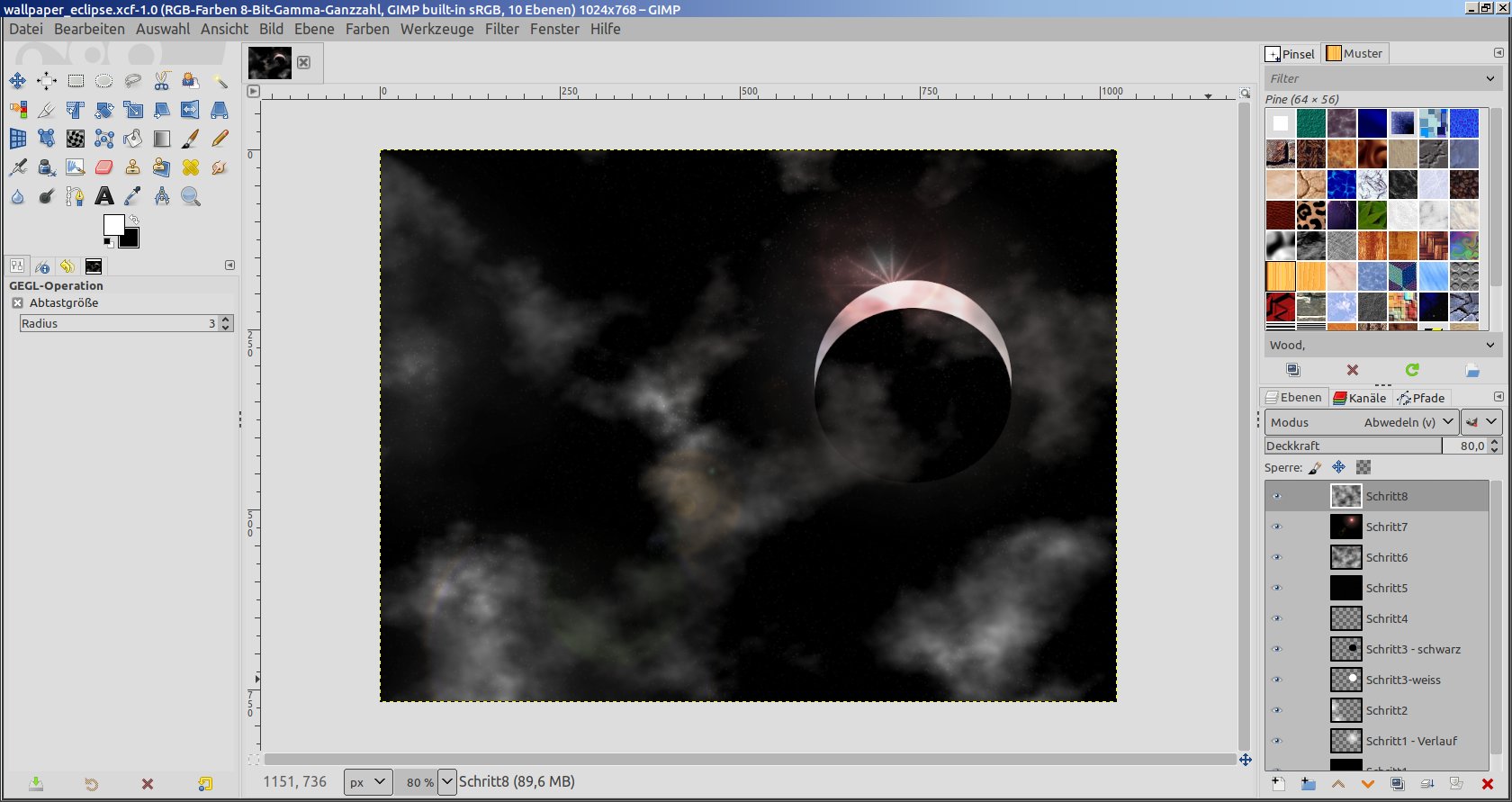Click the delete layer red X icon
Screen dimensions: 1512x802
[x=1487, y=784]
